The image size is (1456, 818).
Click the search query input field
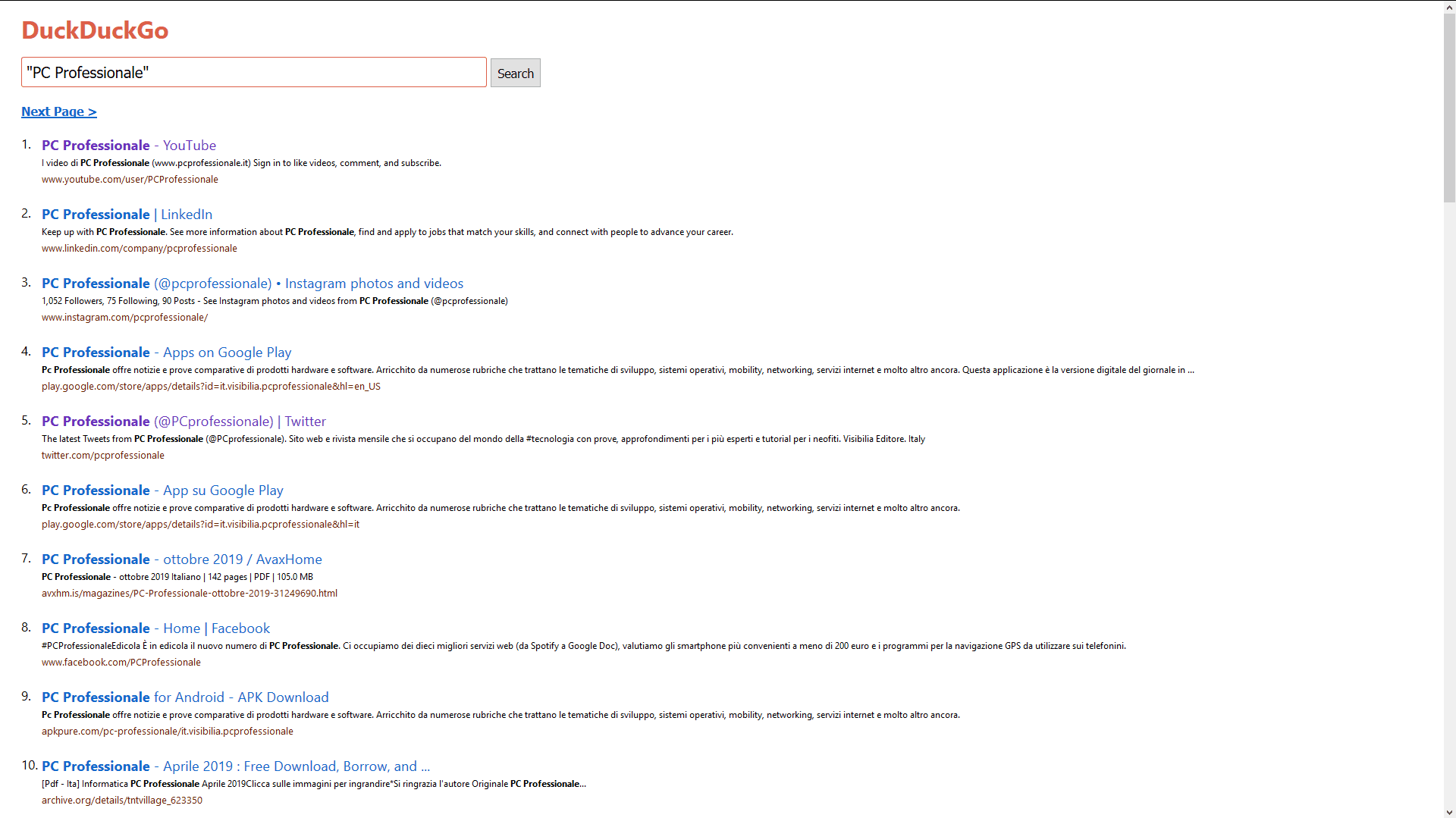point(253,73)
